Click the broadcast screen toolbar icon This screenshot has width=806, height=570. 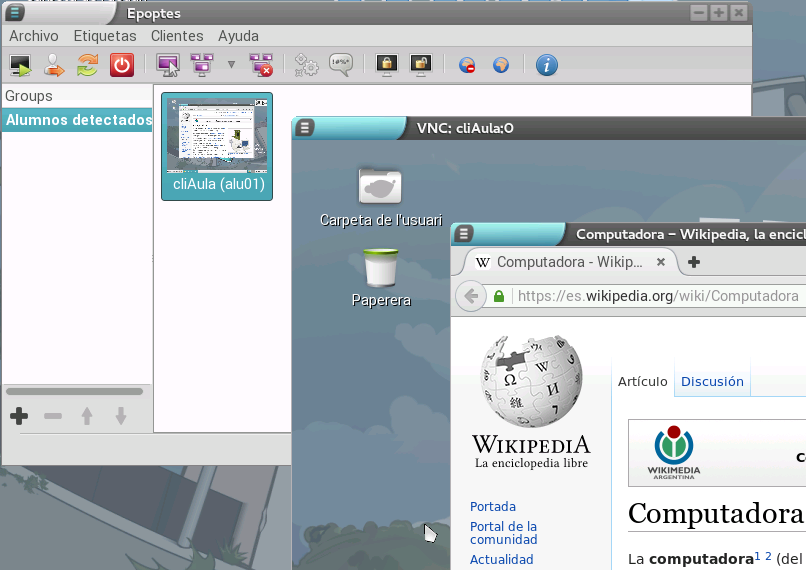click(x=202, y=65)
